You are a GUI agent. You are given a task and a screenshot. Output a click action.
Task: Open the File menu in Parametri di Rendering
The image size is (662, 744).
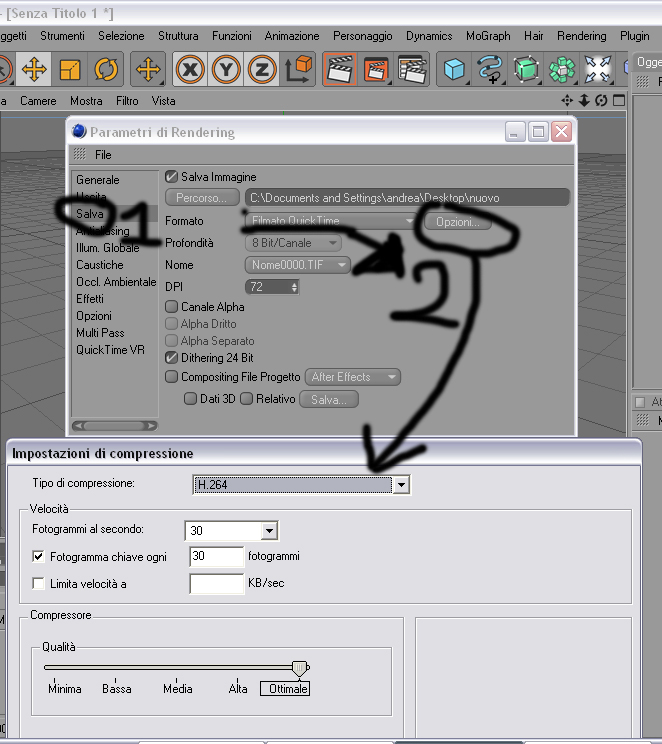(103, 155)
